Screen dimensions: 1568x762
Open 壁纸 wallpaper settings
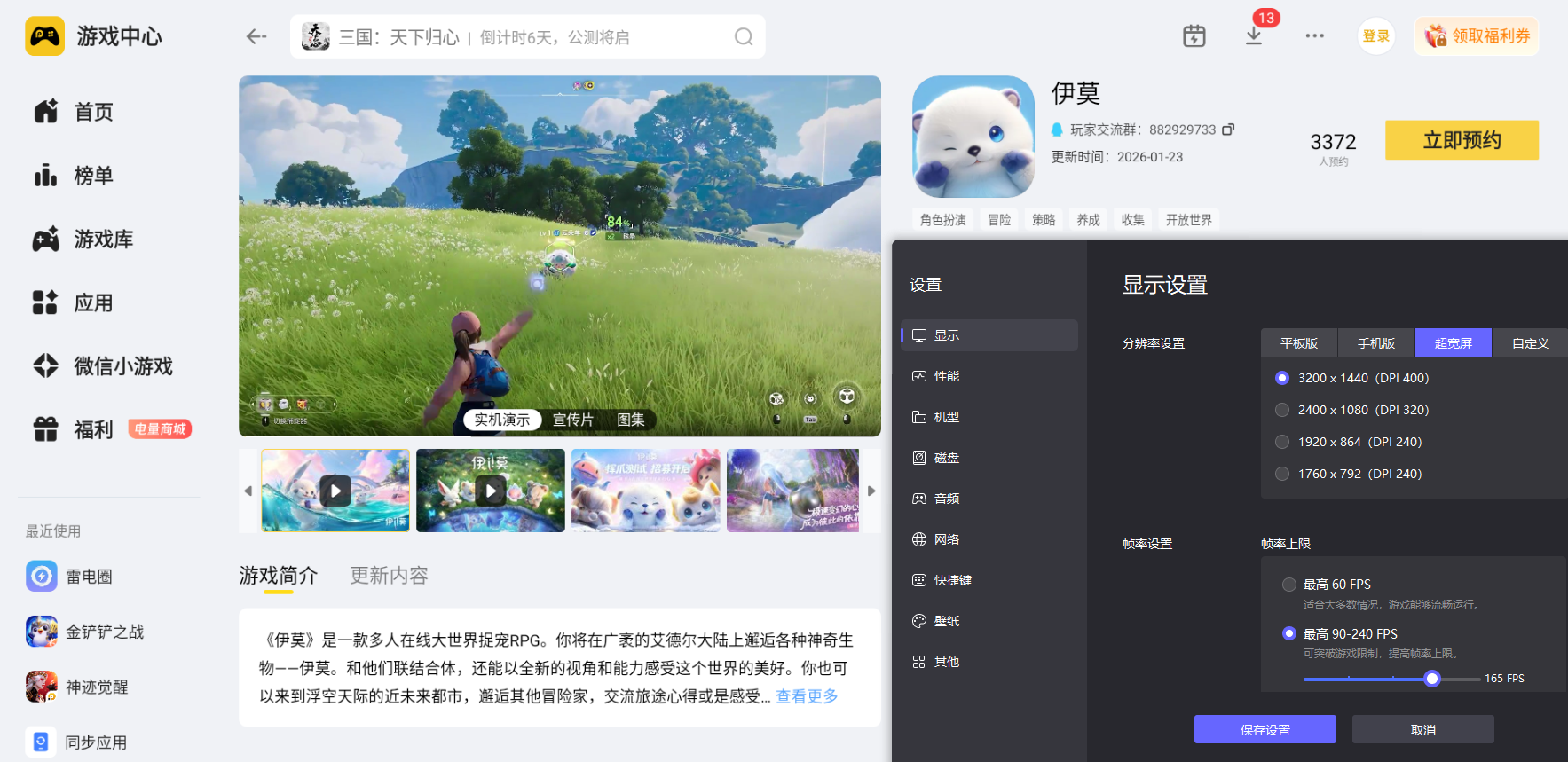[x=989, y=621]
